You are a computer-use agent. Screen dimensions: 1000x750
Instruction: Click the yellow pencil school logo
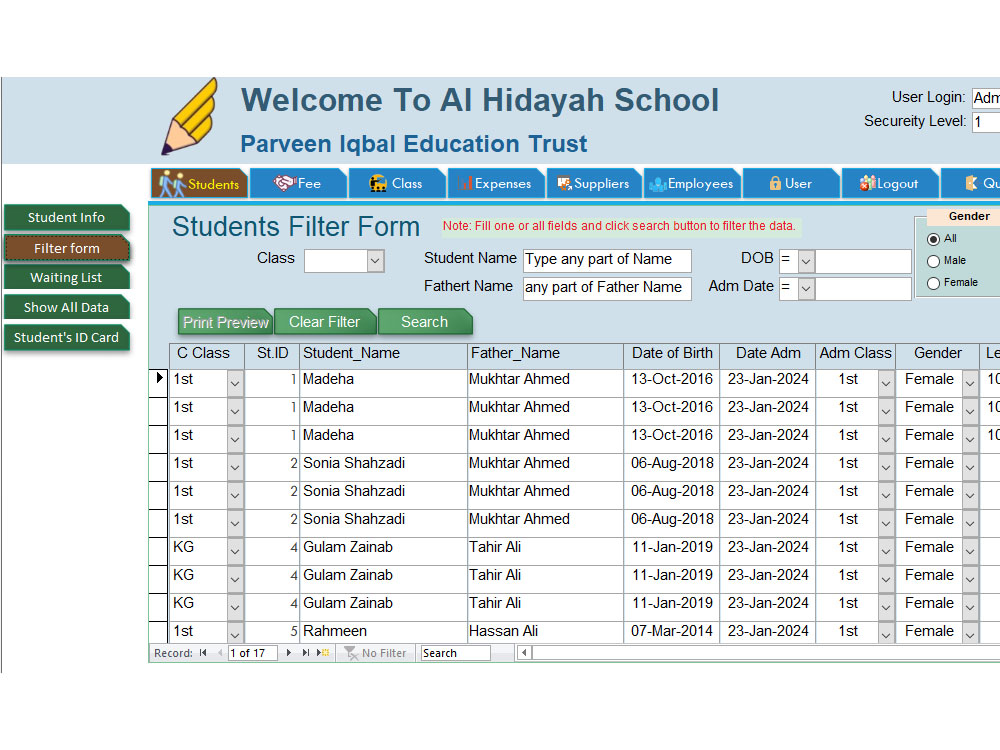click(x=190, y=116)
